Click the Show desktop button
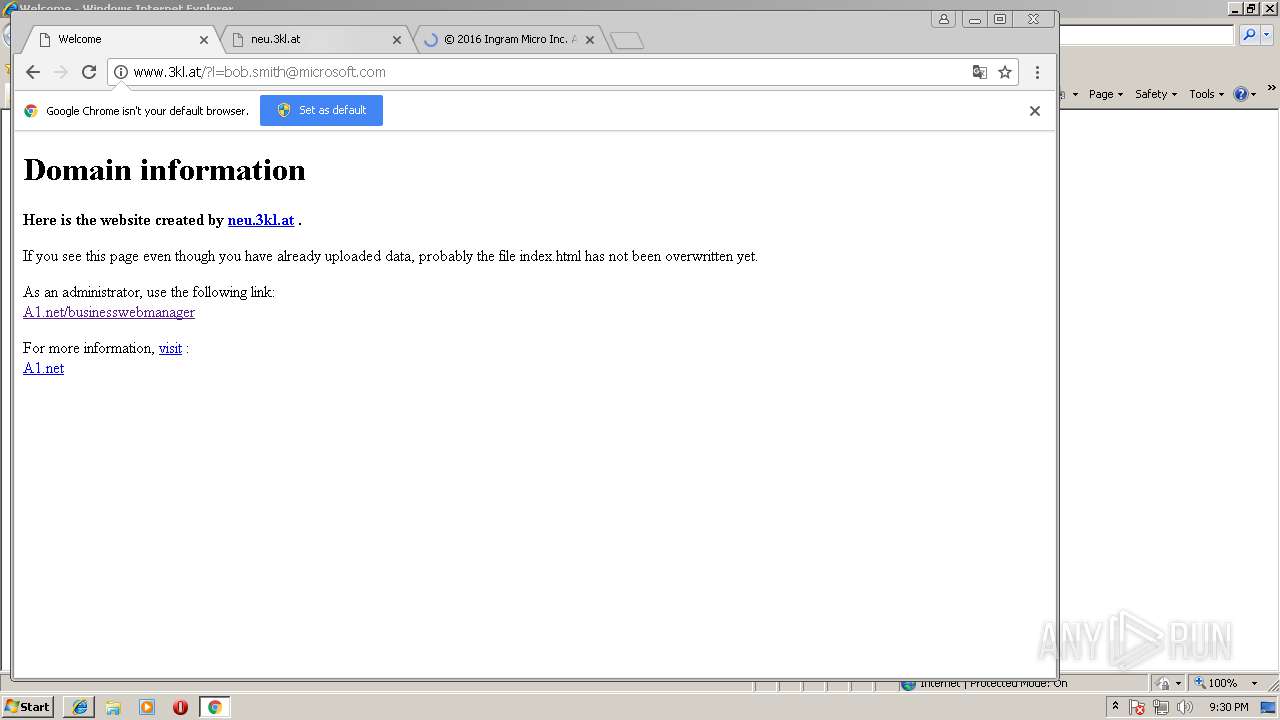The width and height of the screenshot is (1280, 720). [1269, 707]
